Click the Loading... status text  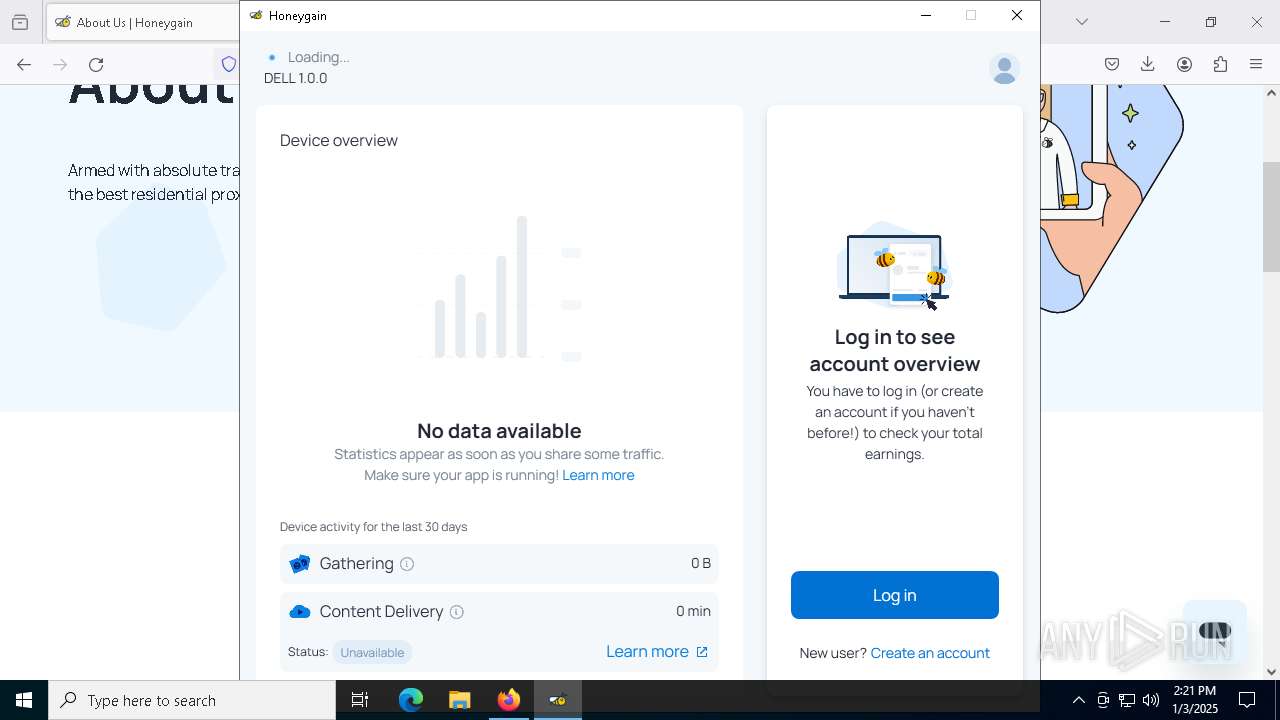(x=318, y=57)
